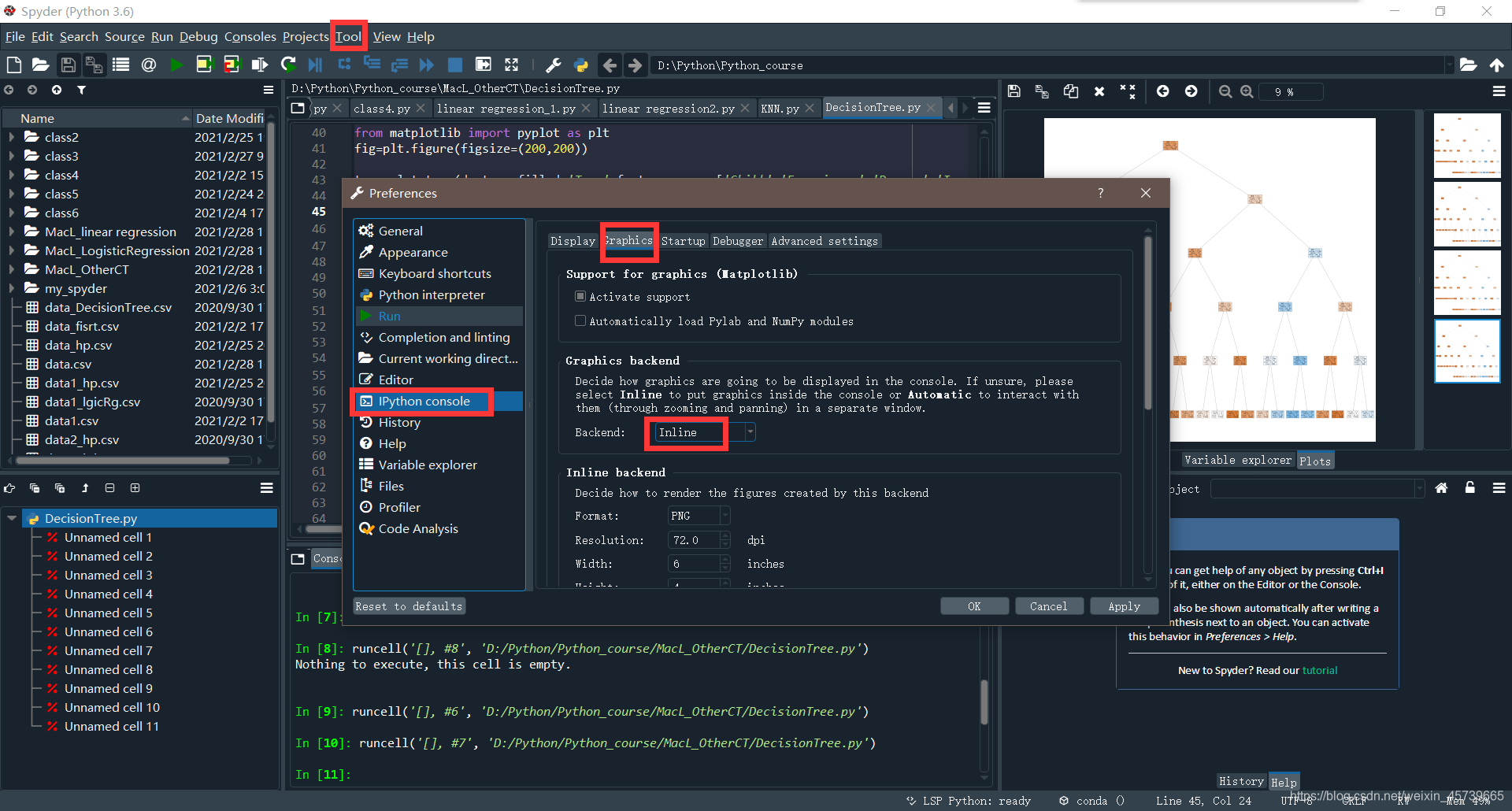Select Appearance in Preferences sidebar
1512x811 pixels.
(413, 252)
